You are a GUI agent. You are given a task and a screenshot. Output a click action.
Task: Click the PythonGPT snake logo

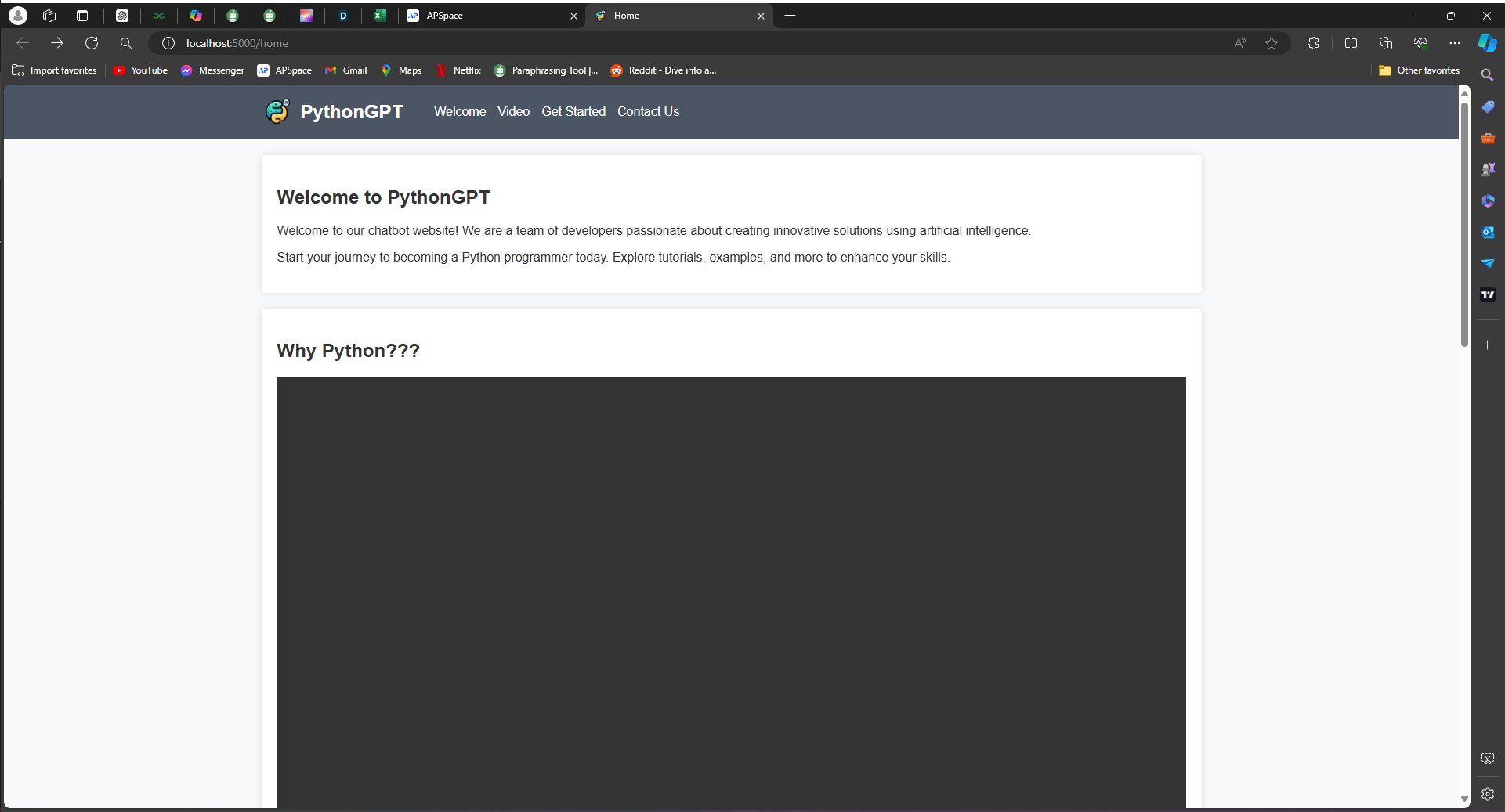(x=277, y=112)
